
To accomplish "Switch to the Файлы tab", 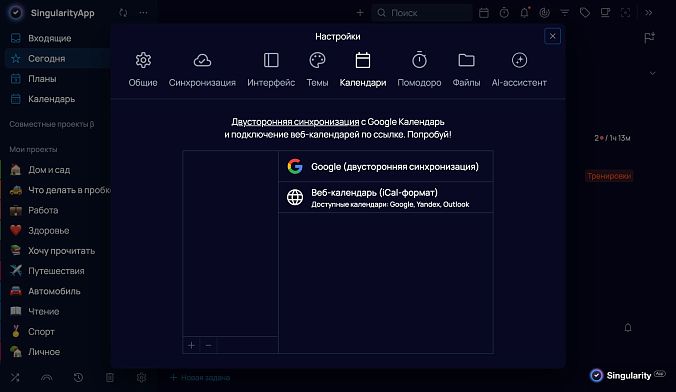I will click(466, 69).
